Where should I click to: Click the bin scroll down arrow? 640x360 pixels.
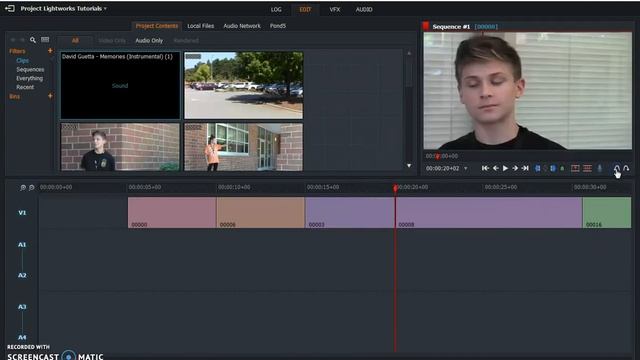click(409, 165)
